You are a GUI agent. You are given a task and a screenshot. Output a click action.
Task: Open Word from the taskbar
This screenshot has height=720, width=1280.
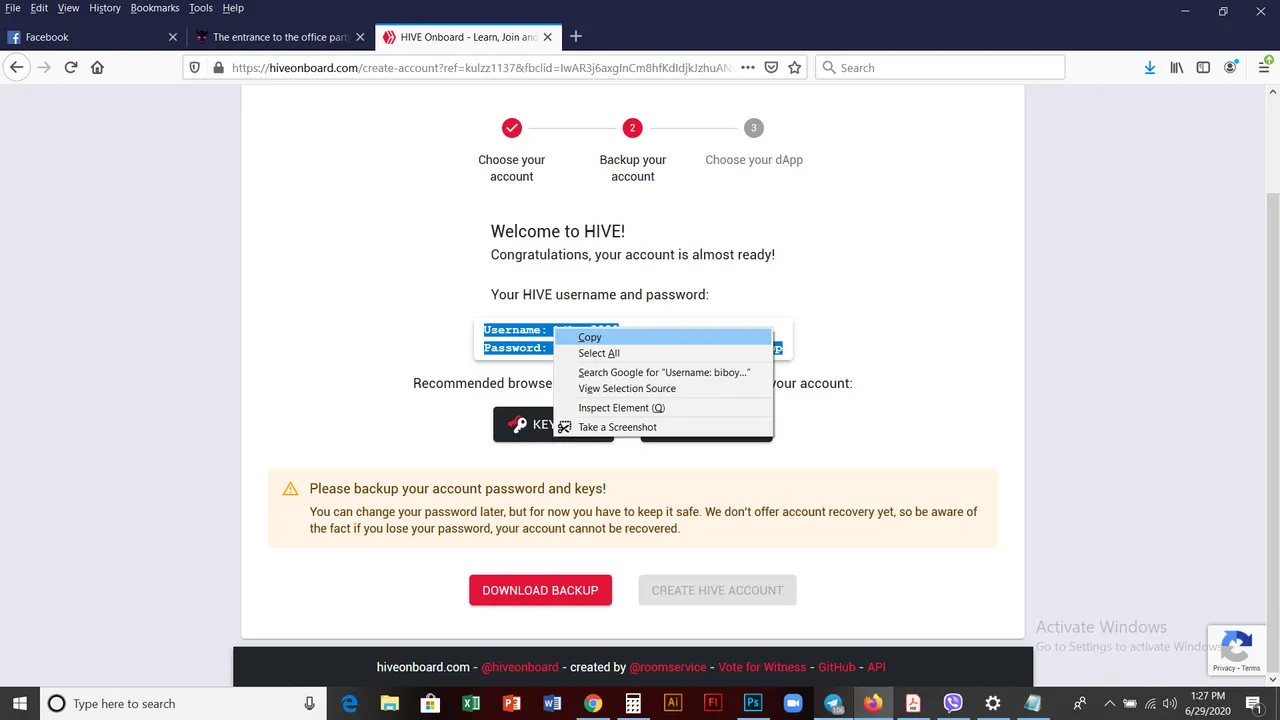552,703
